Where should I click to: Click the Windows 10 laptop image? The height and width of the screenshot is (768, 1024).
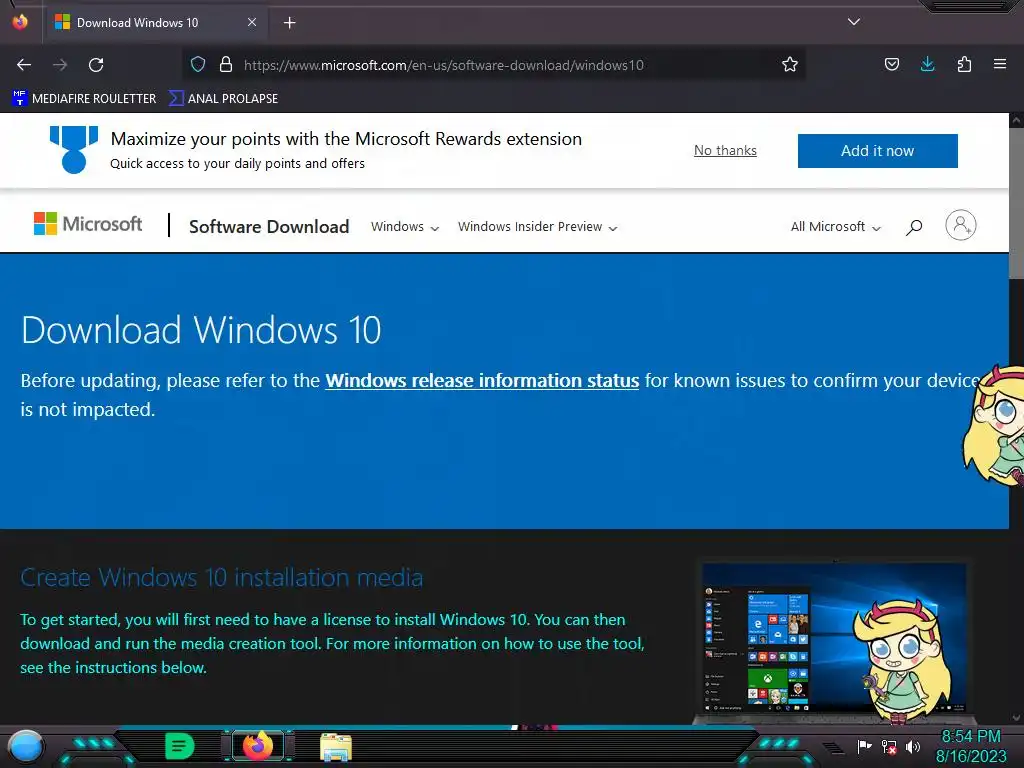coord(834,640)
